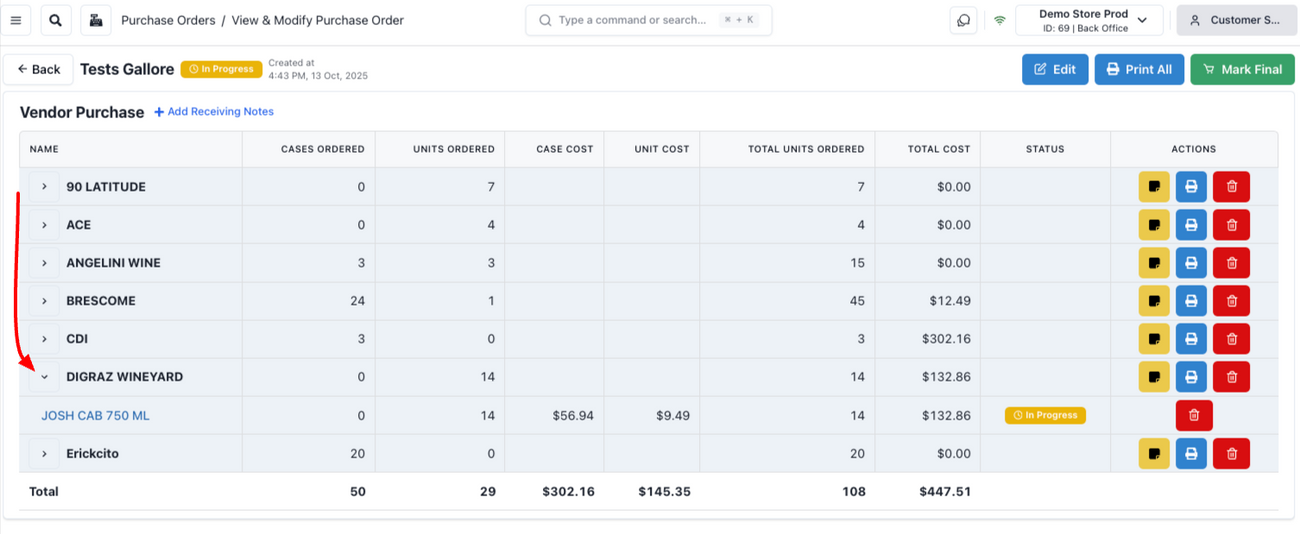Click Add Receiving Notes link
Viewport: 1300px width, 534px height.
click(214, 112)
